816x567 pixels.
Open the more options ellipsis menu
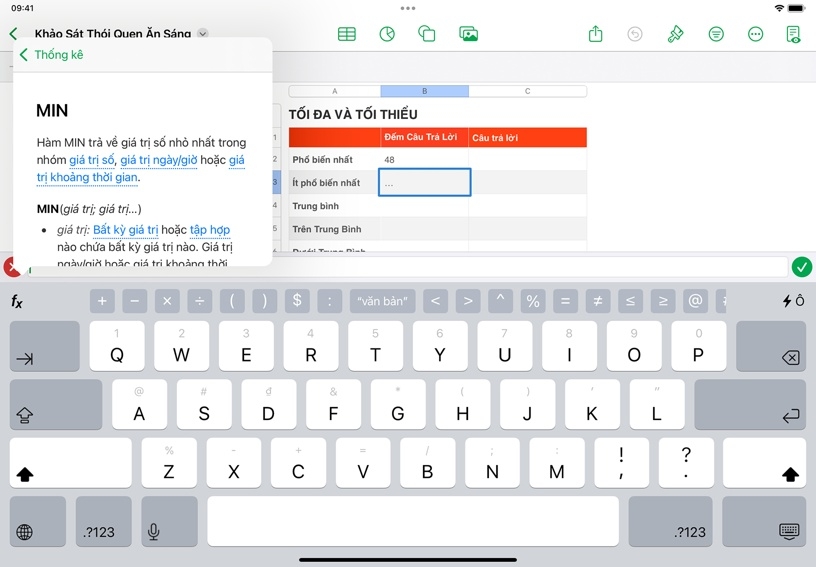click(x=756, y=34)
